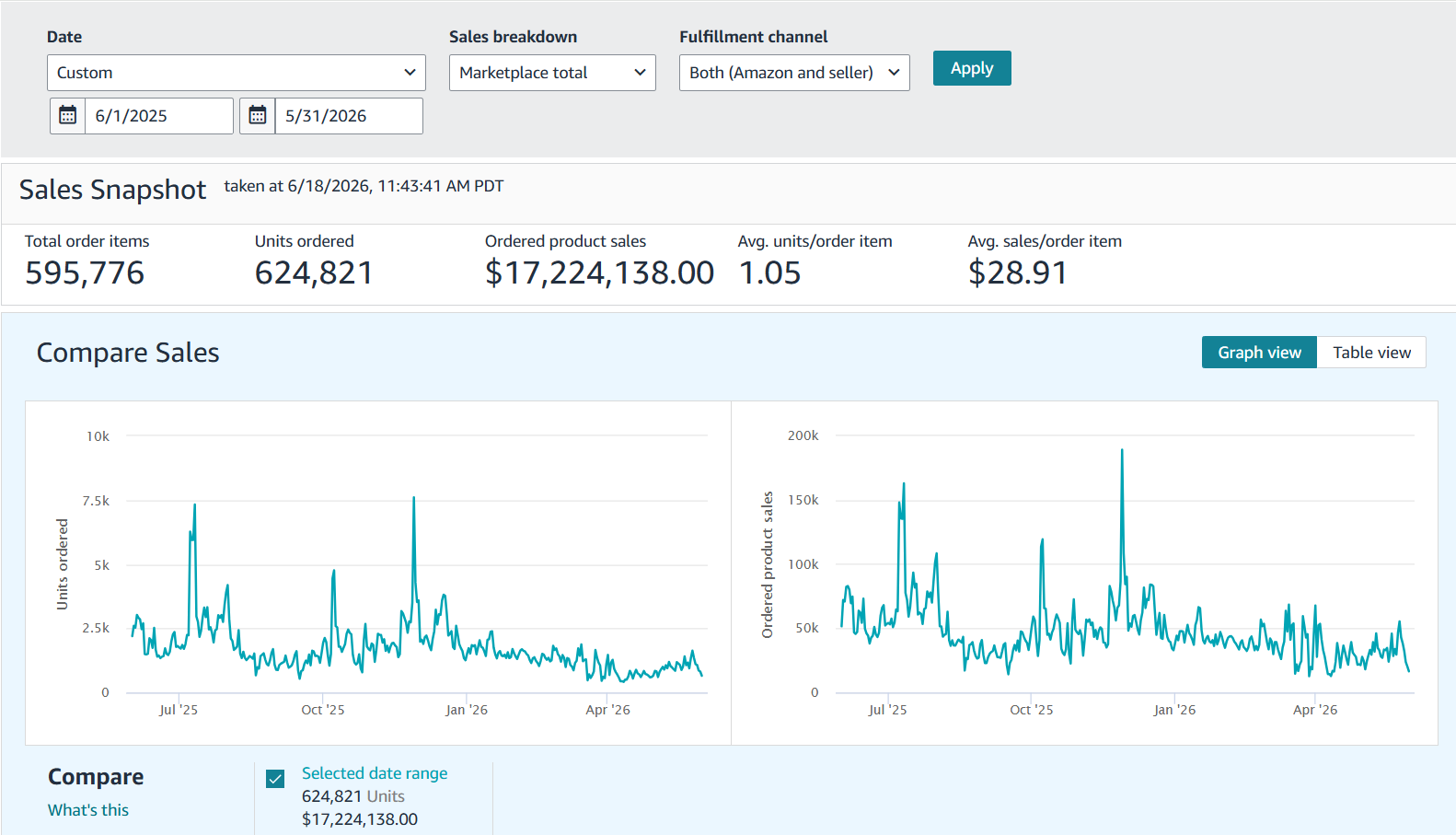
Task: Click Oct '25 label on sales chart
Action: click(1032, 710)
